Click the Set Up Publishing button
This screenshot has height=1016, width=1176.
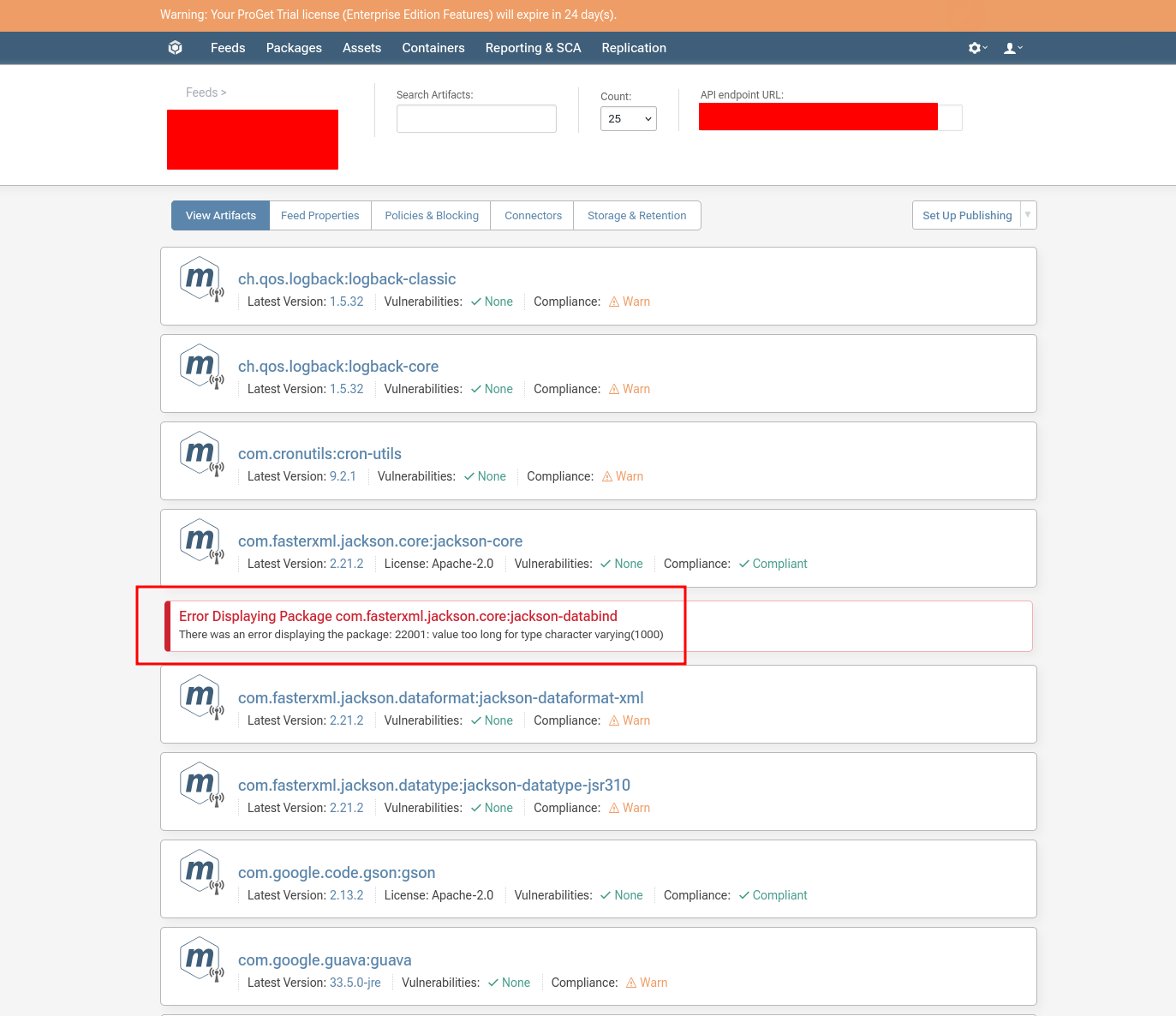[967, 216]
